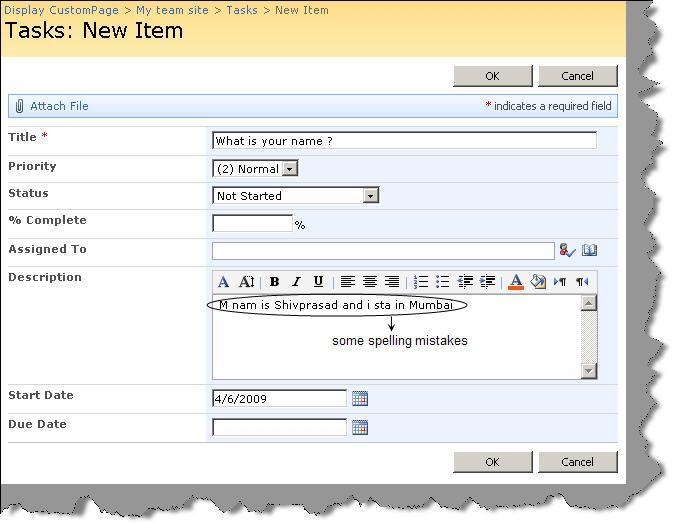Click the description scrollbar down arrow
Screen dimensions: 673x523
tap(589, 371)
